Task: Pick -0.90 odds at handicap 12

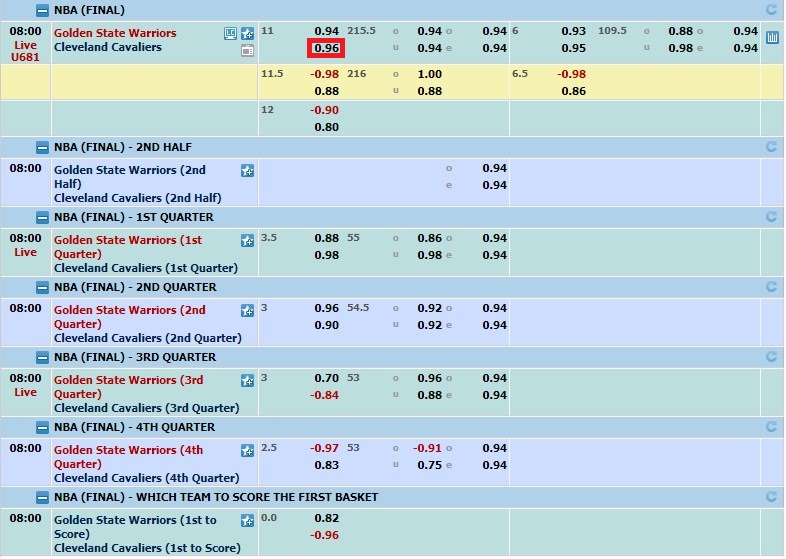Action: (324, 110)
